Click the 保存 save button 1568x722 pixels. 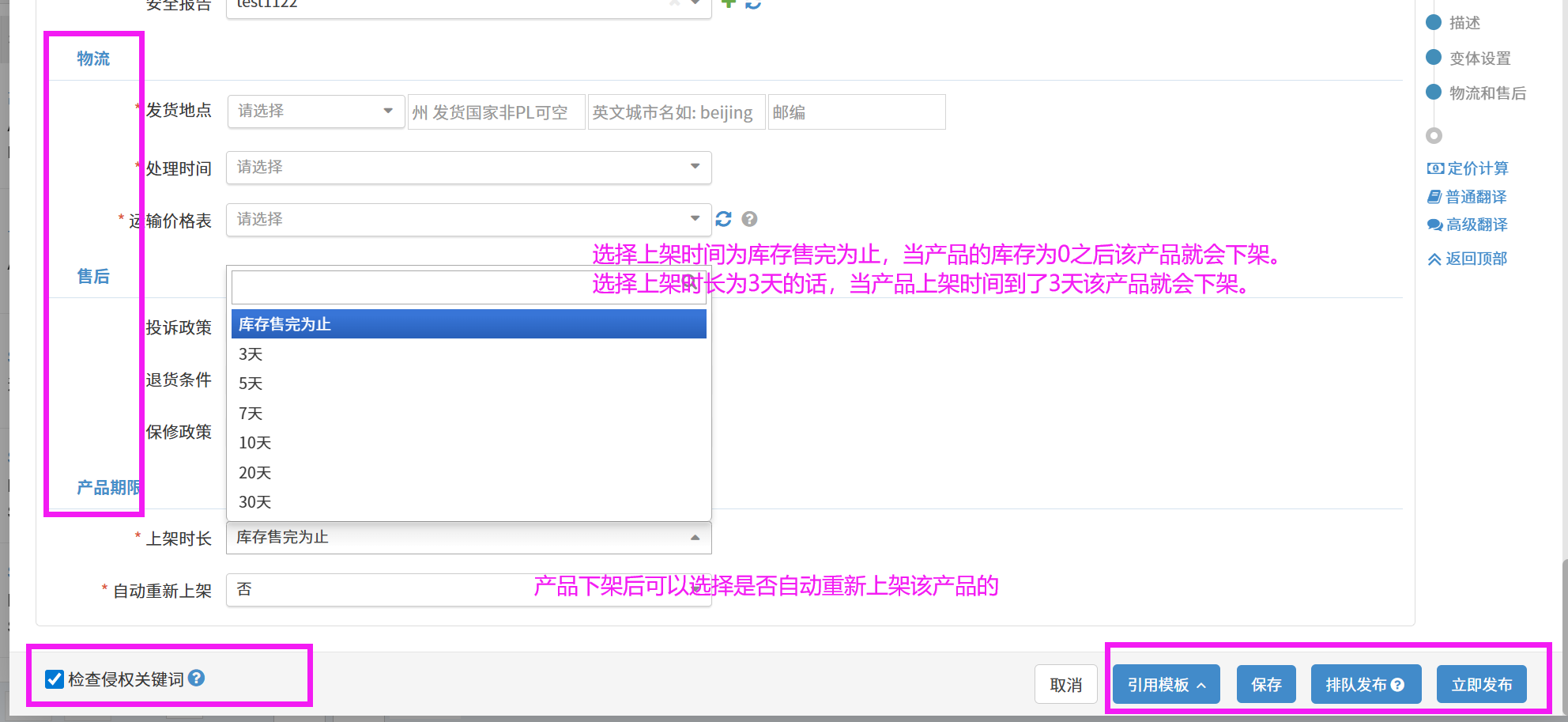1266,685
